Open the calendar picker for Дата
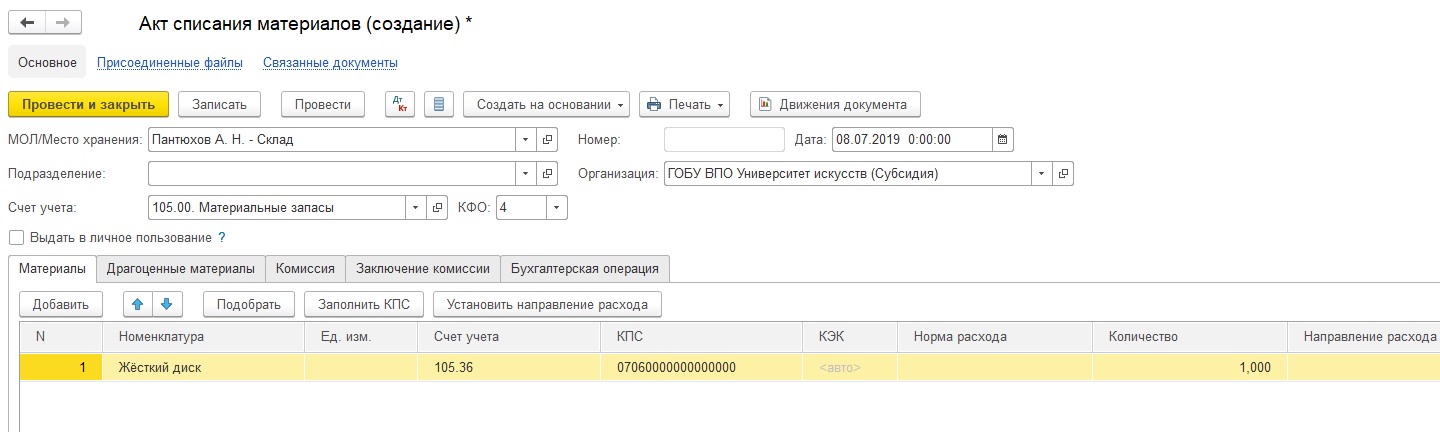This screenshot has height=432, width=1440. pos(1003,139)
